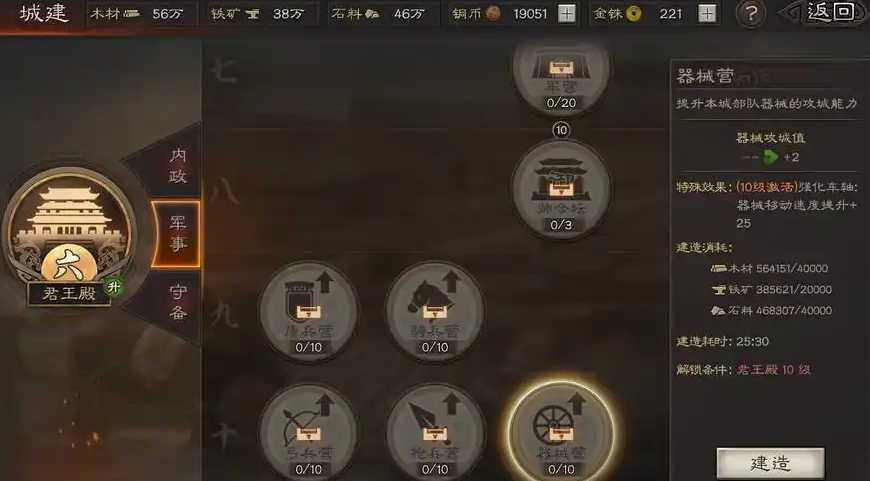Image resolution: width=870 pixels, height=481 pixels.
Task: Add more 铜币 with plus button
Action: [x=566, y=13]
